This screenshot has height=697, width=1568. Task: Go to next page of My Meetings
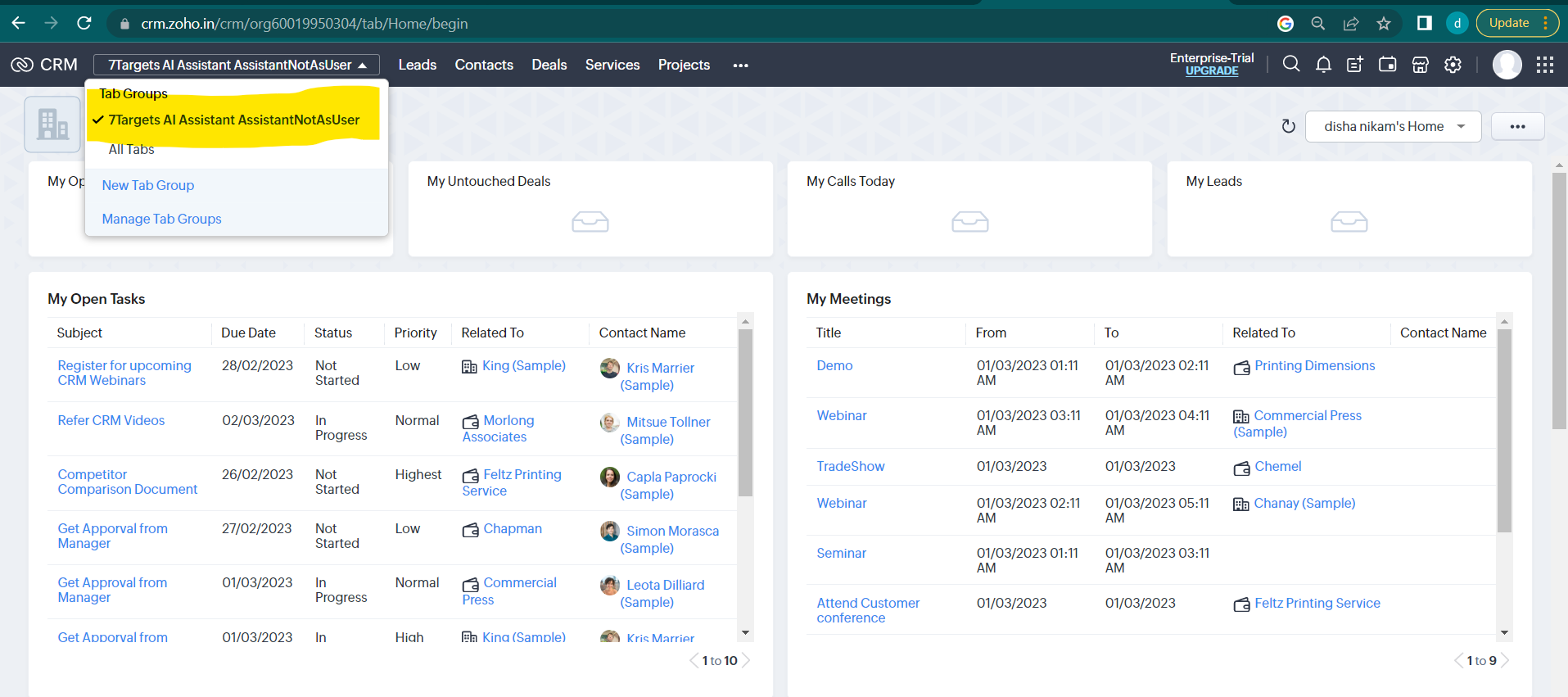click(1506, 661)
